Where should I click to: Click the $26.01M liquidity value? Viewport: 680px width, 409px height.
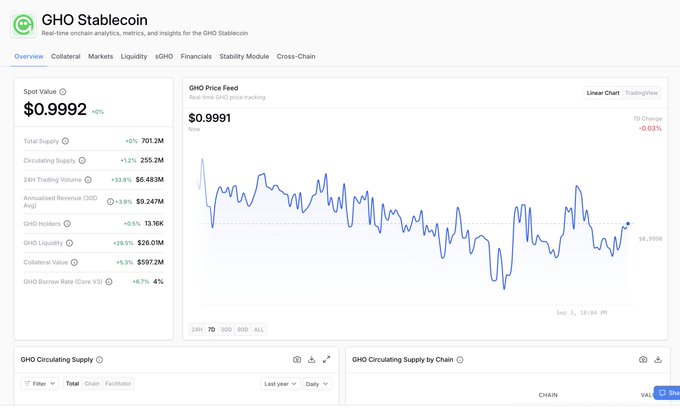[150, 243]
